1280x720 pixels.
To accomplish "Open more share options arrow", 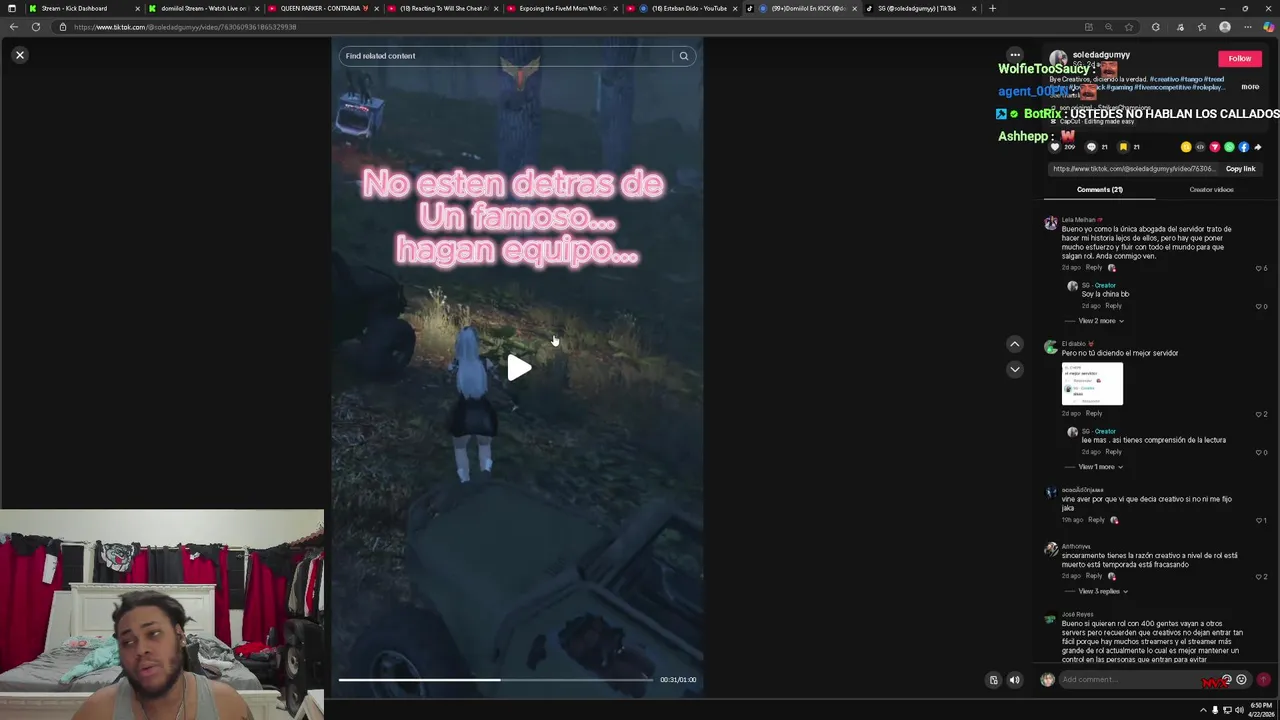I will click(1258, 147).
